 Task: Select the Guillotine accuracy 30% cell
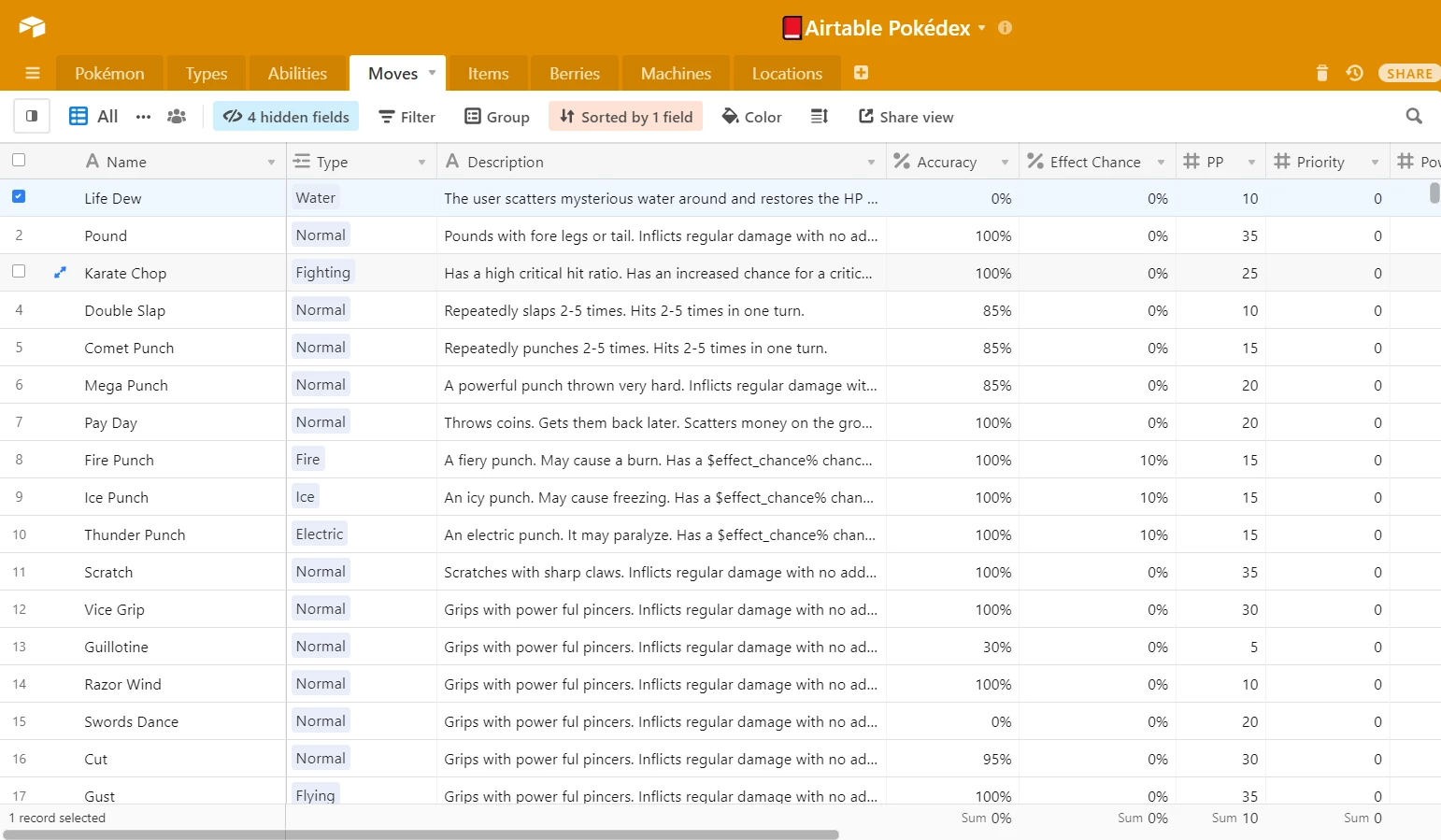pyautogui.click(x=952, y=647)
